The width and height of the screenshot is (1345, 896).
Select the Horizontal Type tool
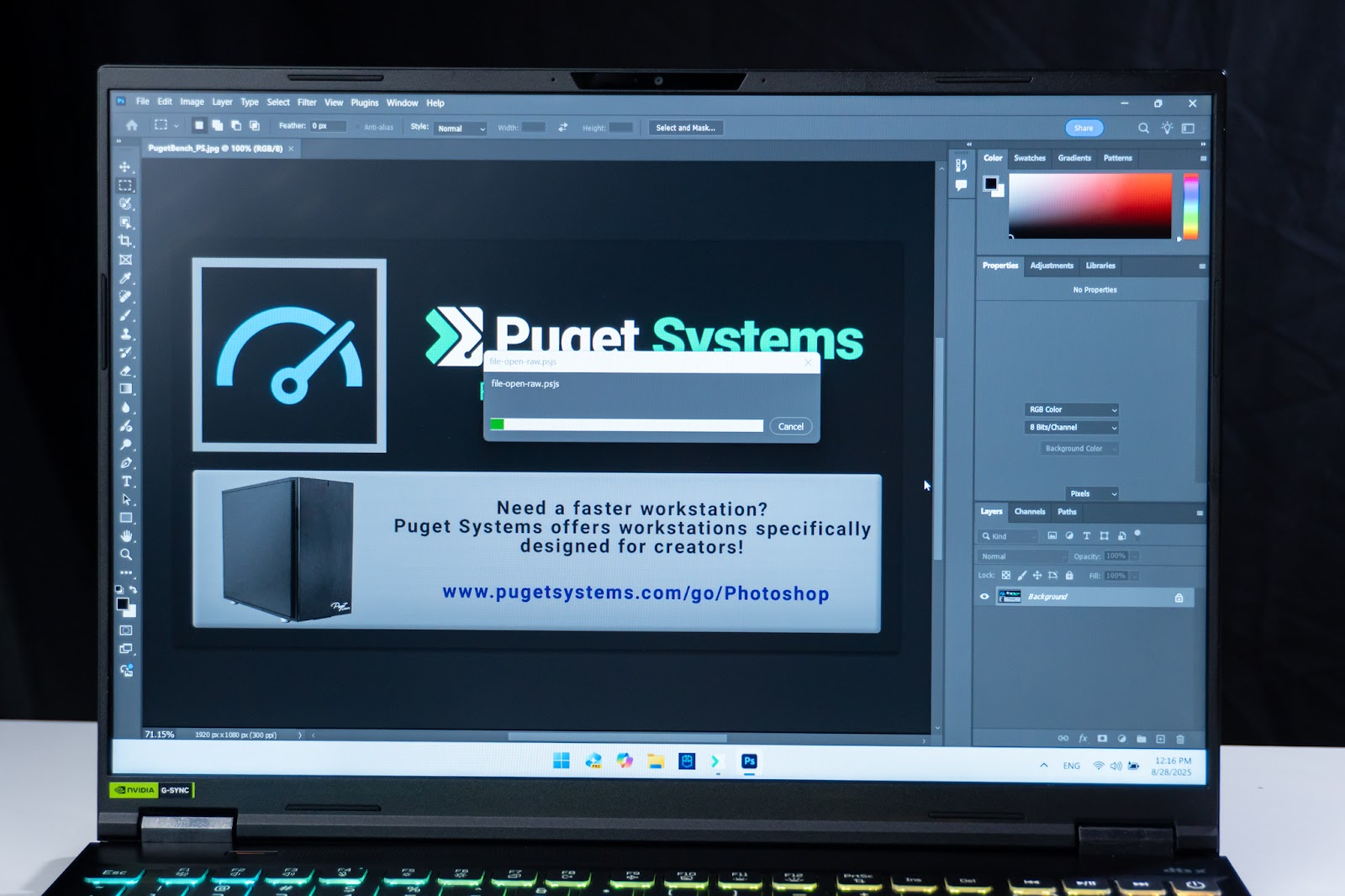click(x=126, y=482)
